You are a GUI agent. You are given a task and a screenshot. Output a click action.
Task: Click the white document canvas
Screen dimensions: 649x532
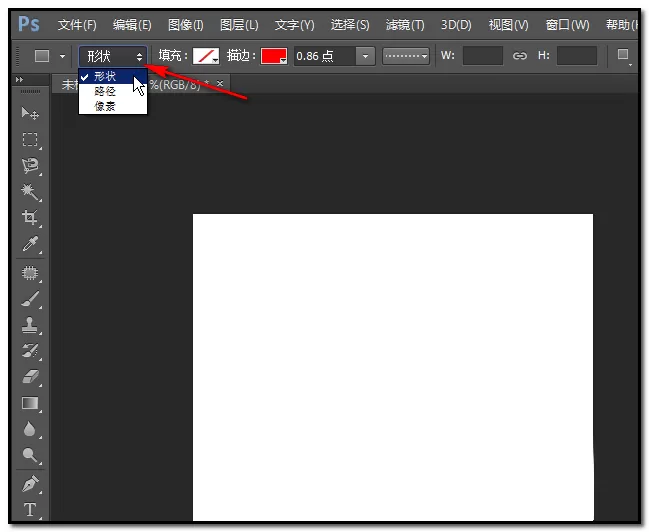click(393, 367)
